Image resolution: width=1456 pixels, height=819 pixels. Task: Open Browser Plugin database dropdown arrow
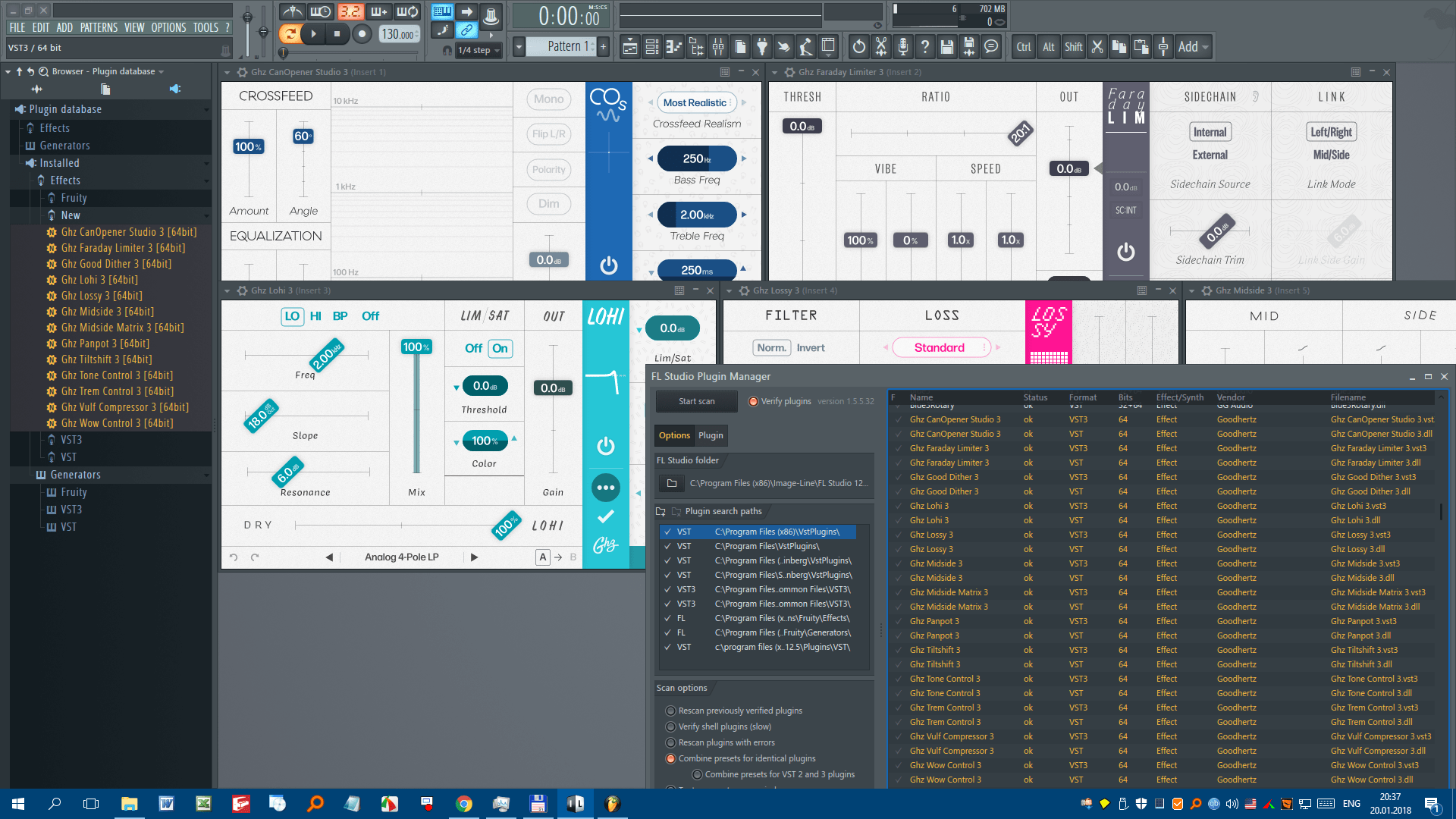pos(161,72)
